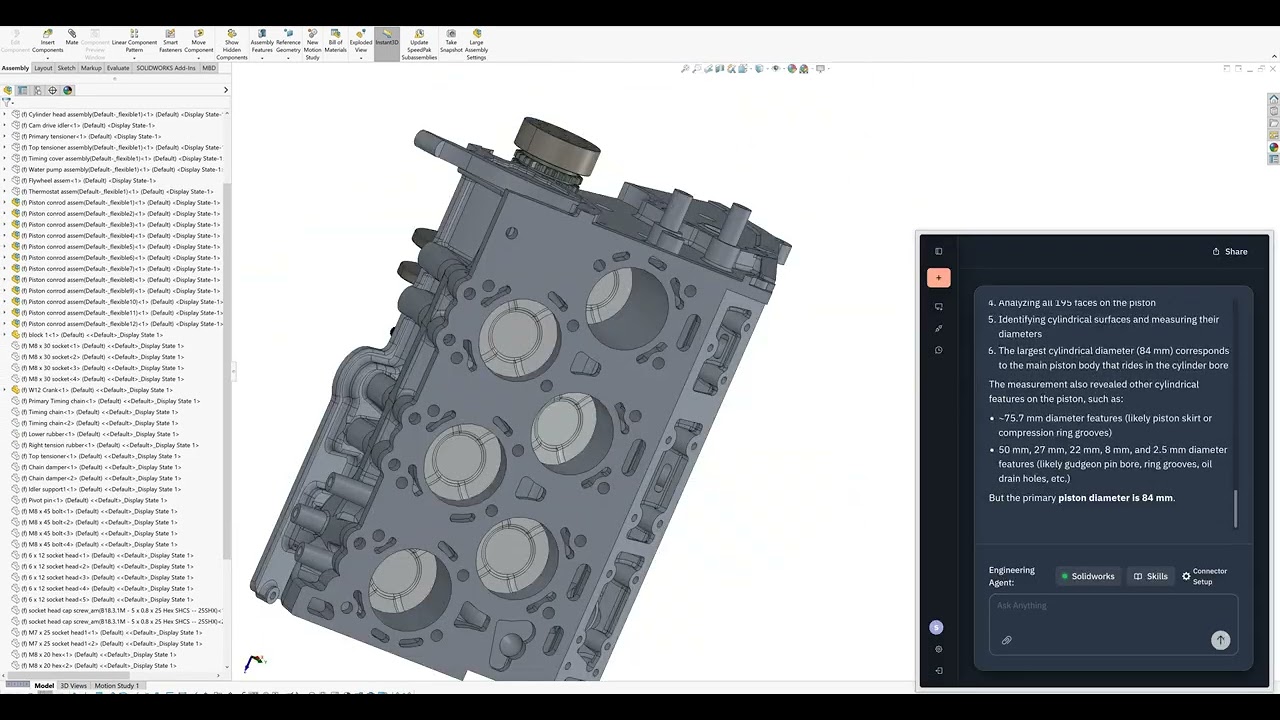
Task: Open the Insert Components dropdown arrow
Action: pyautogui.click(x=47, y=57)
